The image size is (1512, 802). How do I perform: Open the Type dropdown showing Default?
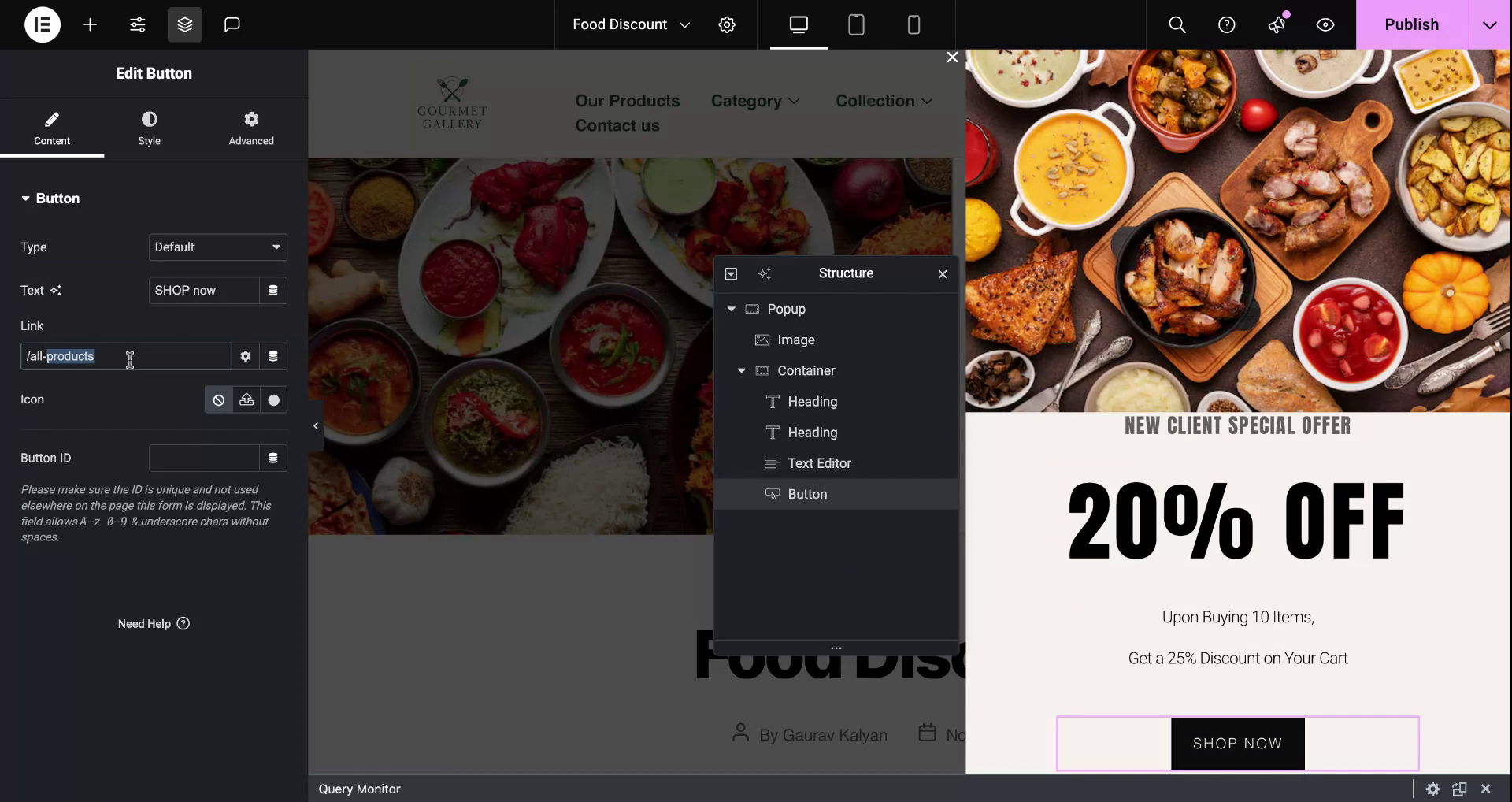(217, 247)
